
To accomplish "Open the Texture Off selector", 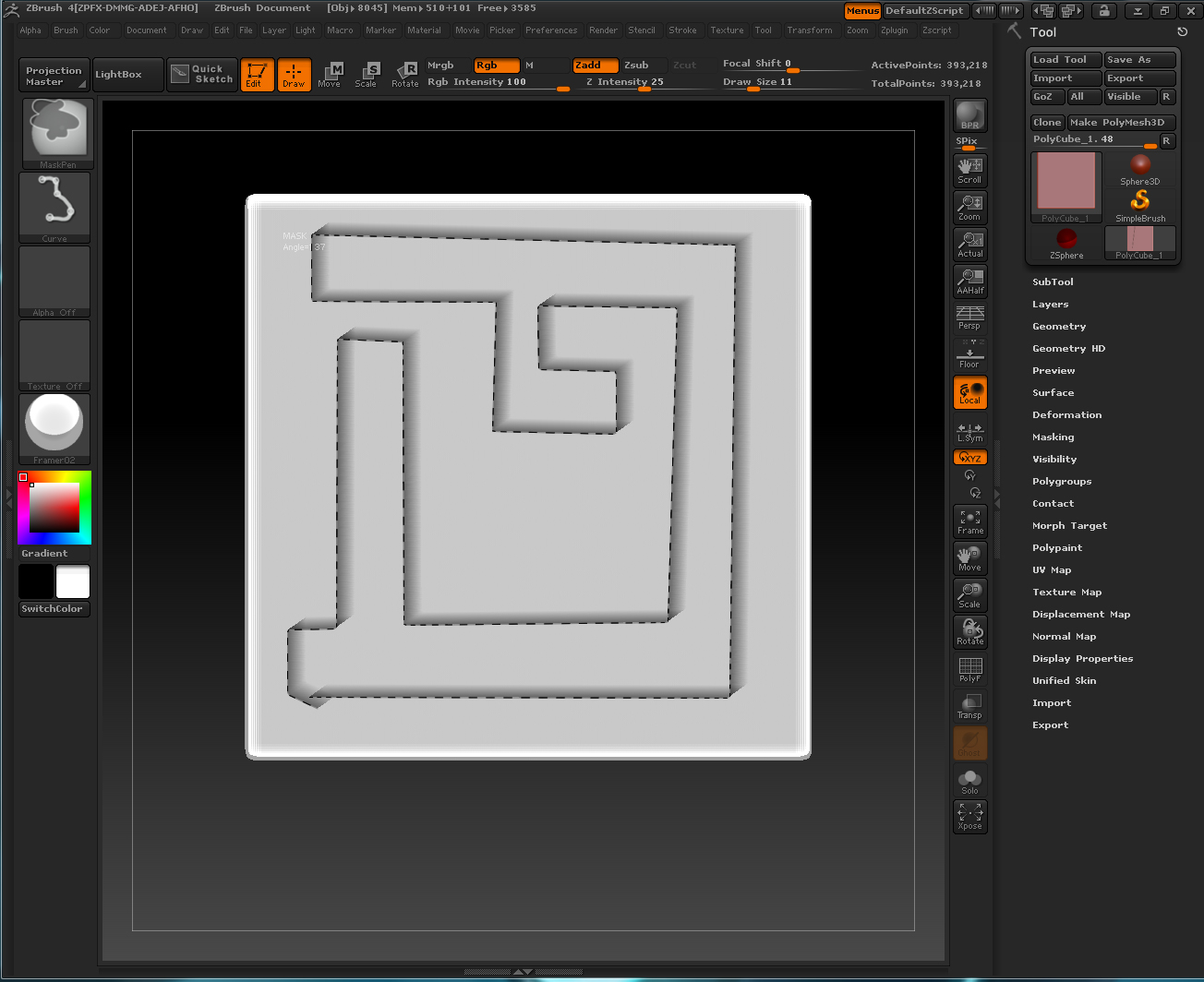I will (55, 355).
